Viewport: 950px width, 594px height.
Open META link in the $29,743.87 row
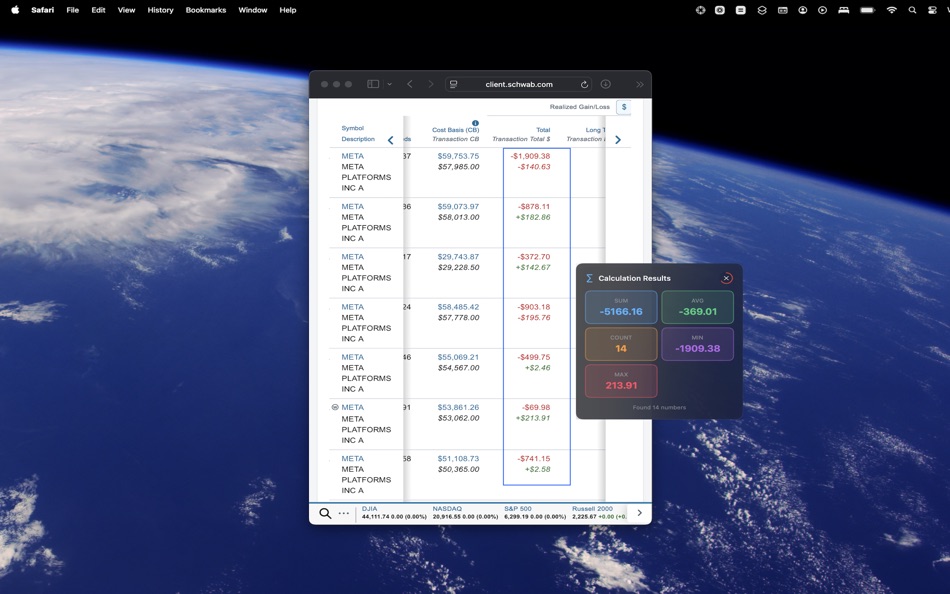(353, 256)
